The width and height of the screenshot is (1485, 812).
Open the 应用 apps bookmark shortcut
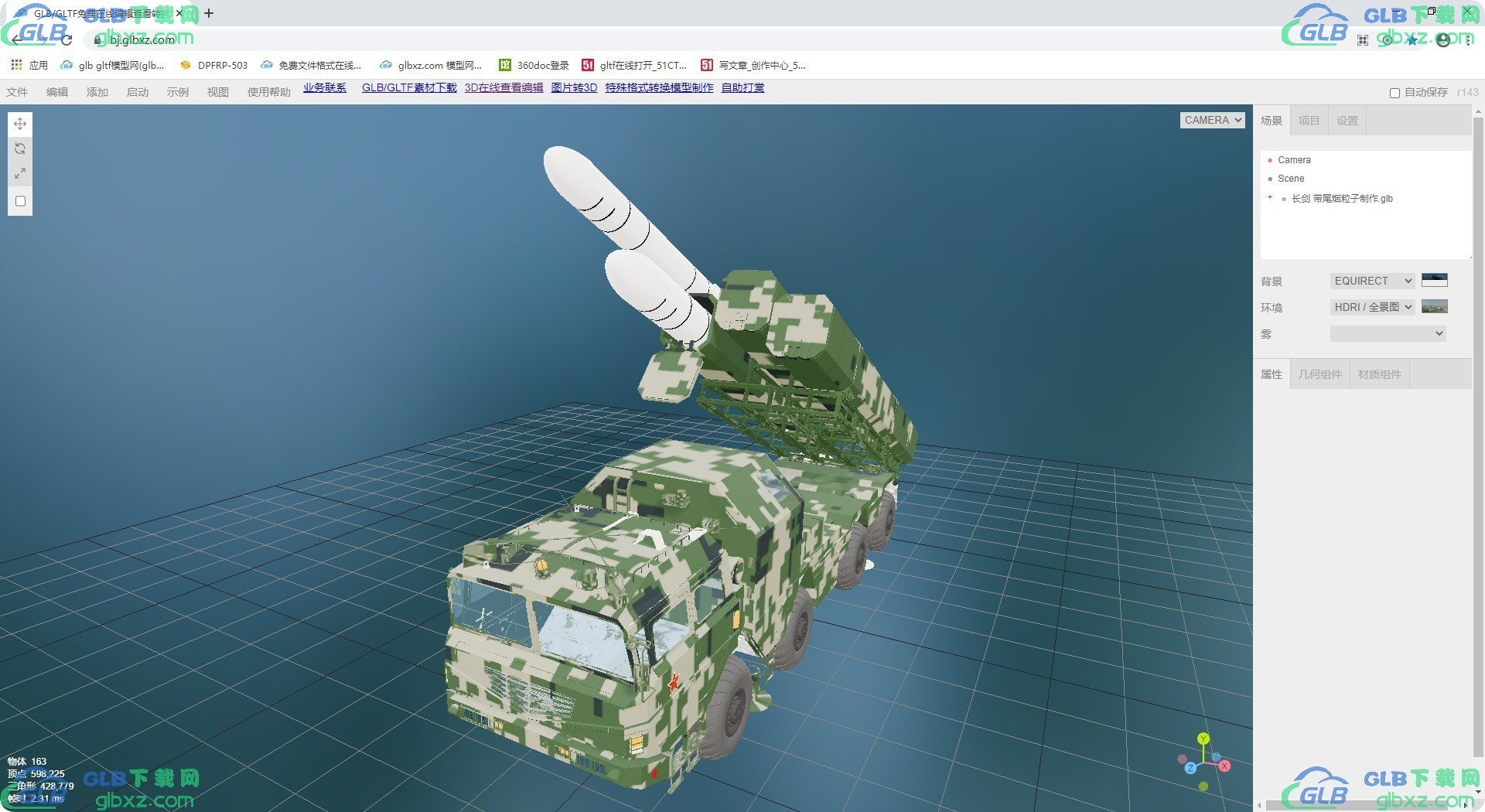coord(29,65)
